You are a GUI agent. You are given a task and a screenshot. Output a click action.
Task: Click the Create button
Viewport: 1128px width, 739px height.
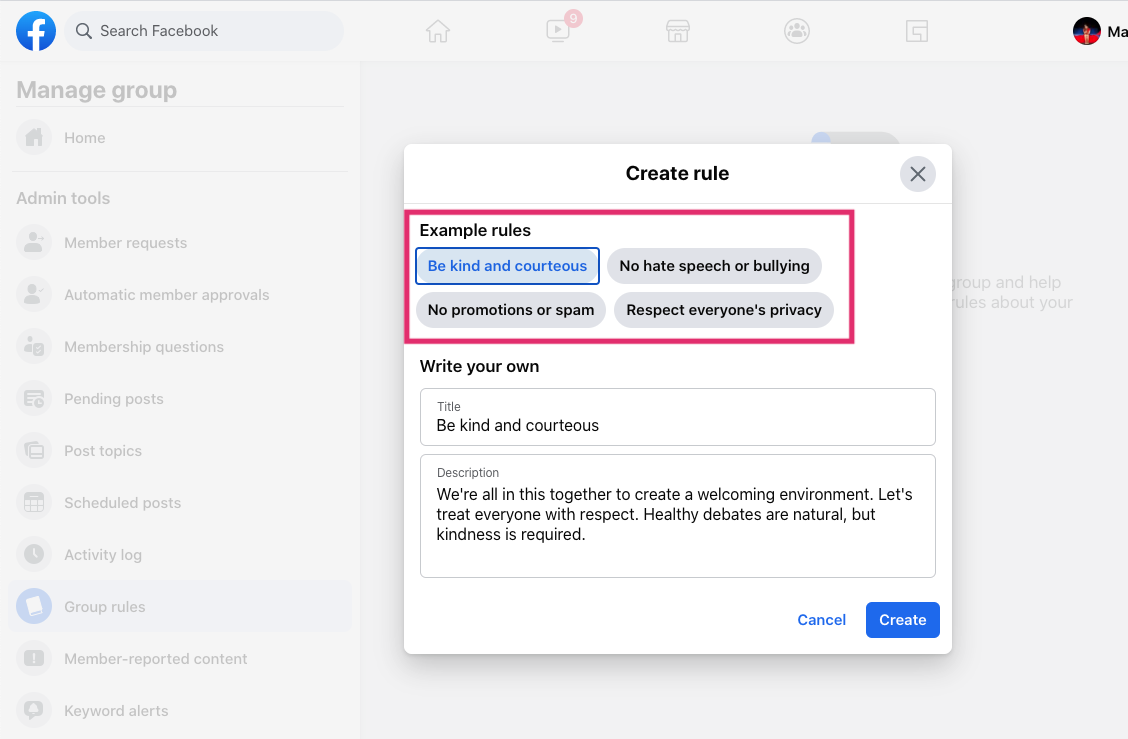coord(902,620)
